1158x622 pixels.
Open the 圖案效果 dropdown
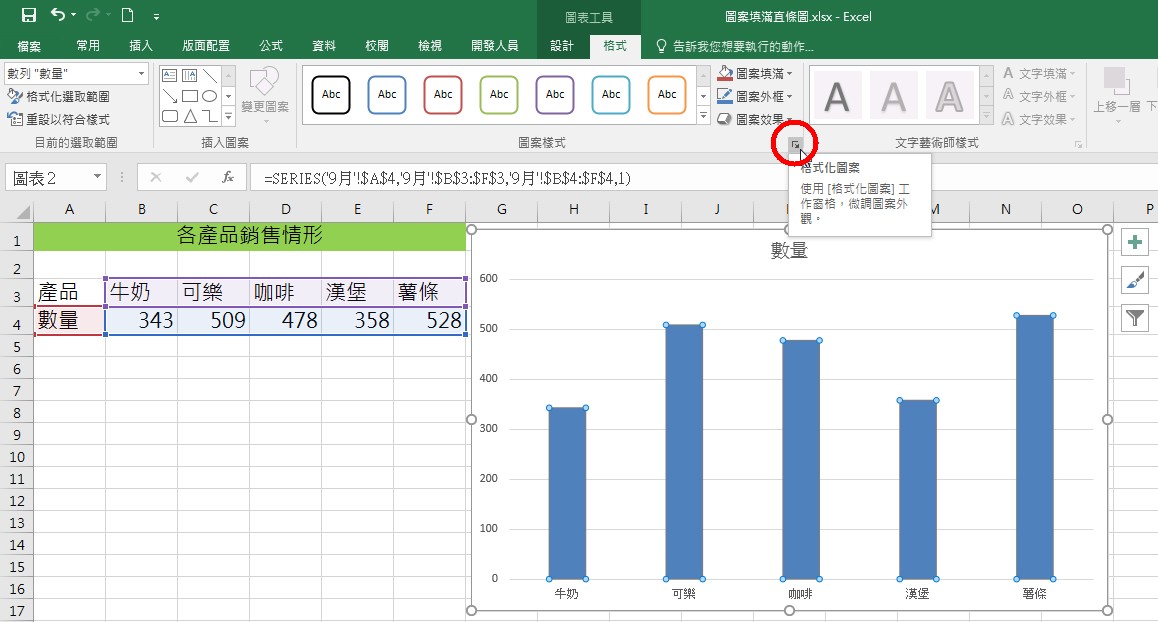coord(755,119)
